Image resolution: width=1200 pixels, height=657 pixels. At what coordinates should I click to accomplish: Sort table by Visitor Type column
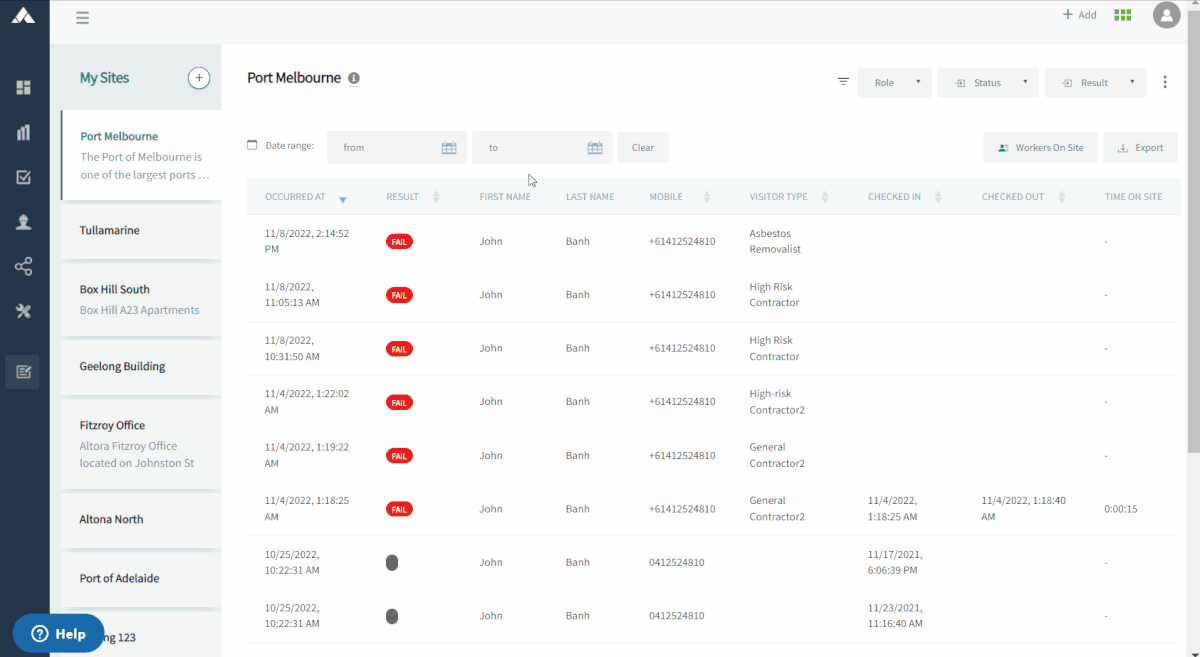825,197
